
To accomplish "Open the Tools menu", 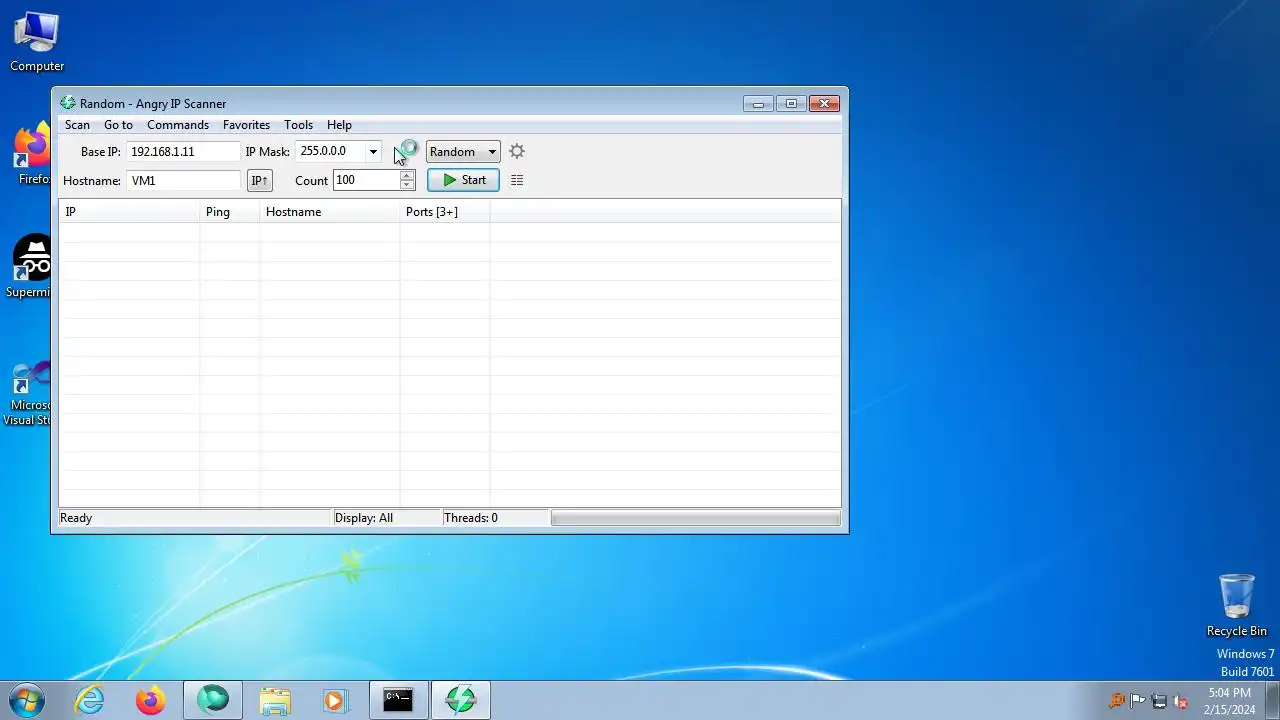I will (x=298, y=125).
